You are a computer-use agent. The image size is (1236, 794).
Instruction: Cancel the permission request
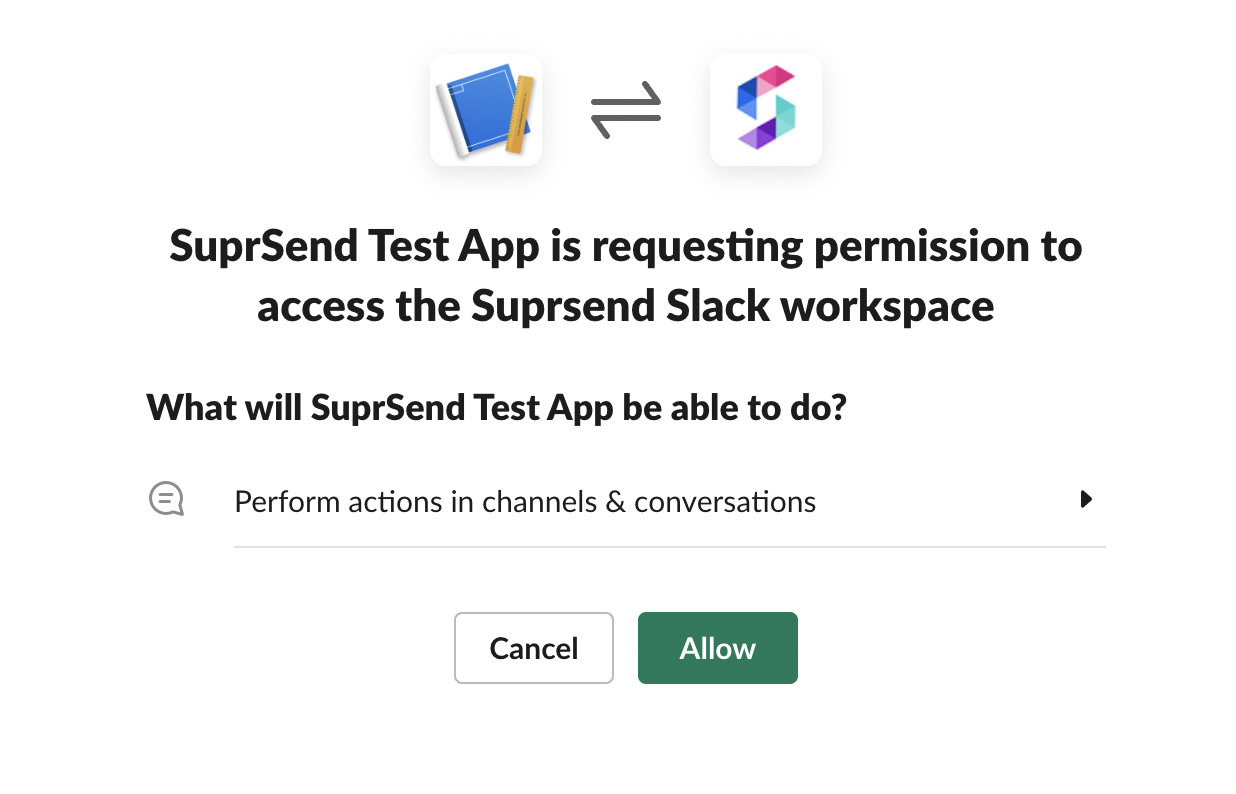pyautogui.click(x=534, y=648)
